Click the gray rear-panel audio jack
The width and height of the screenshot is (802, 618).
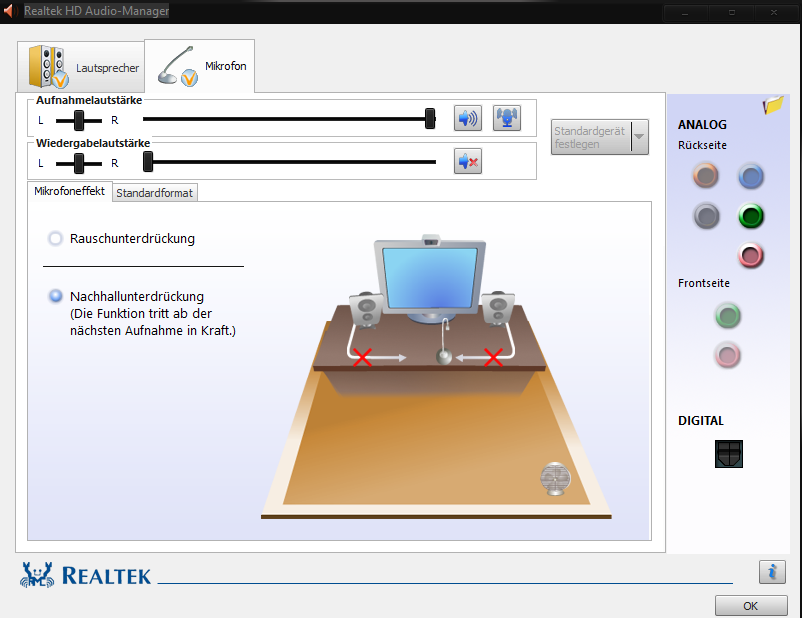(706, 215)
